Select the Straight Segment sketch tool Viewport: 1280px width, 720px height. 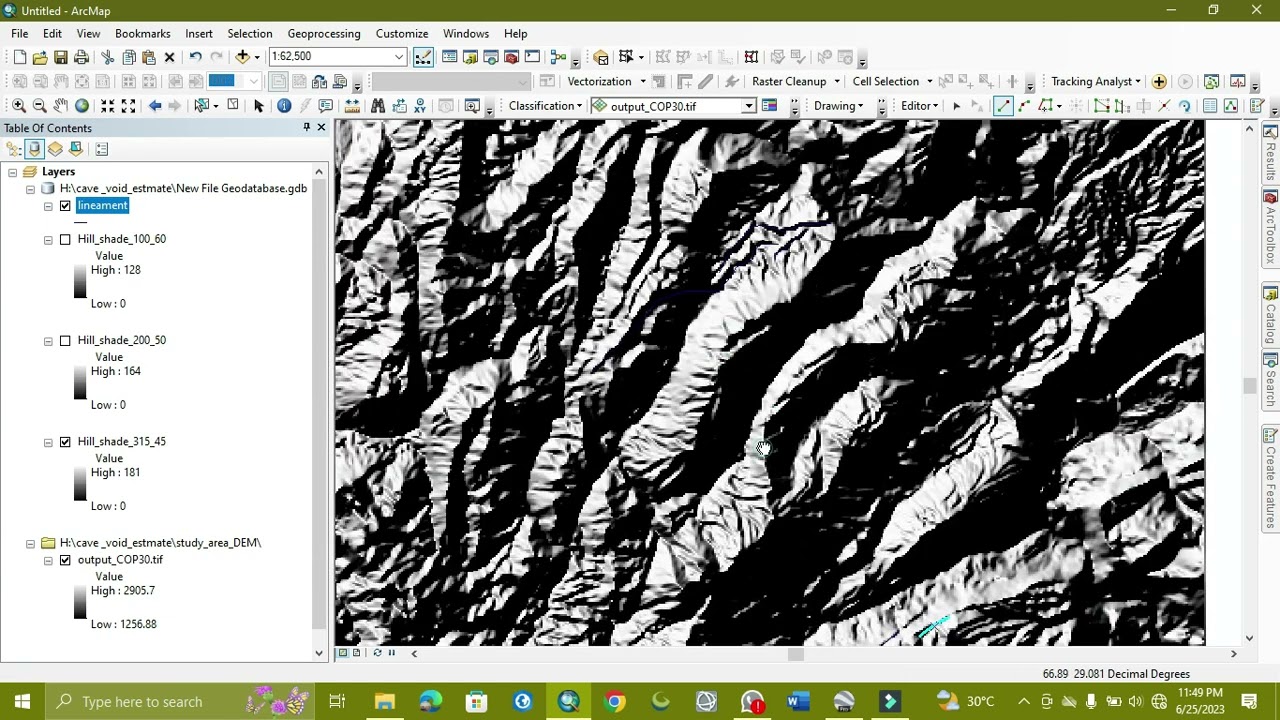point(1003,106)
